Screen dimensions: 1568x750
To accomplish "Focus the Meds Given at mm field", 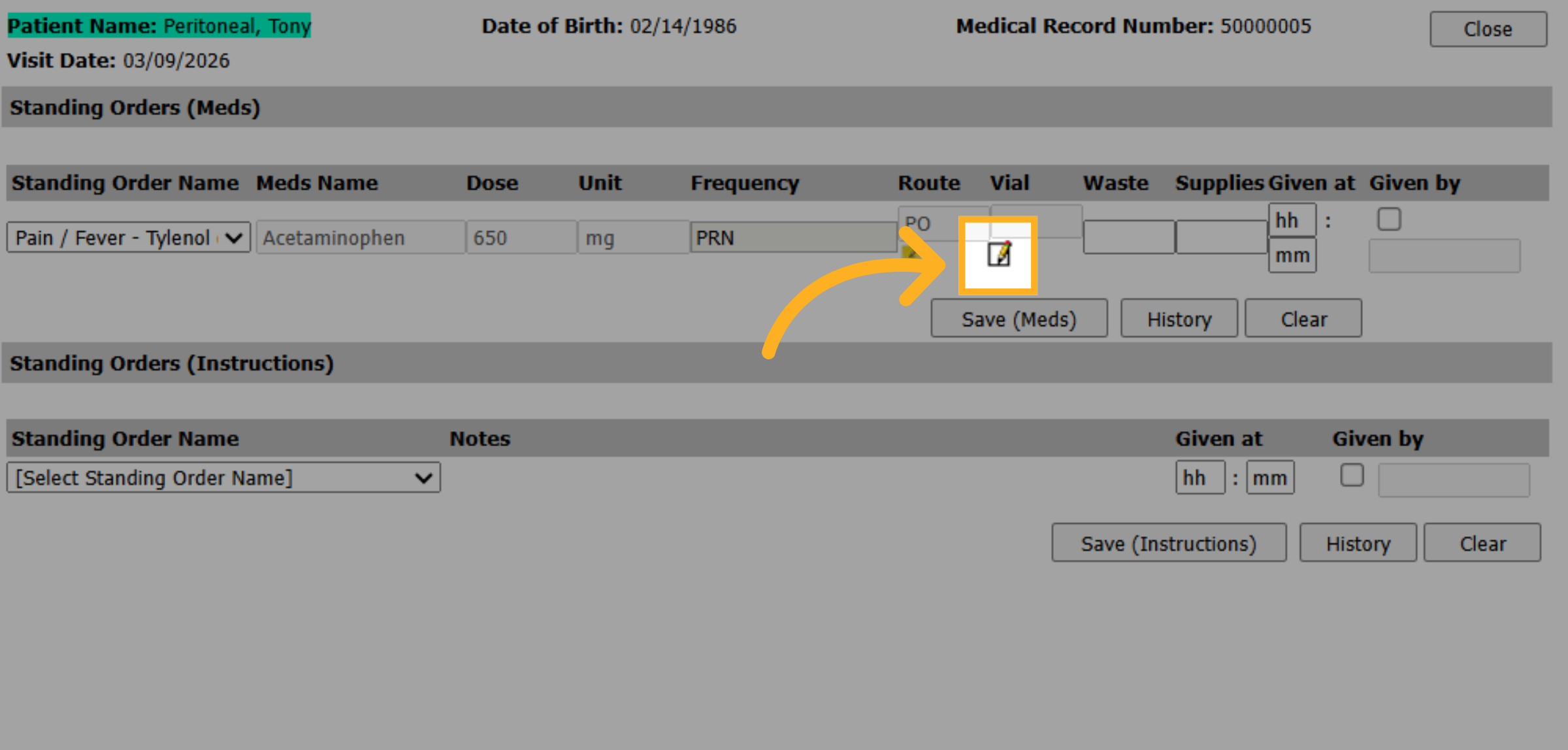I will click(x=1292, y=255).
